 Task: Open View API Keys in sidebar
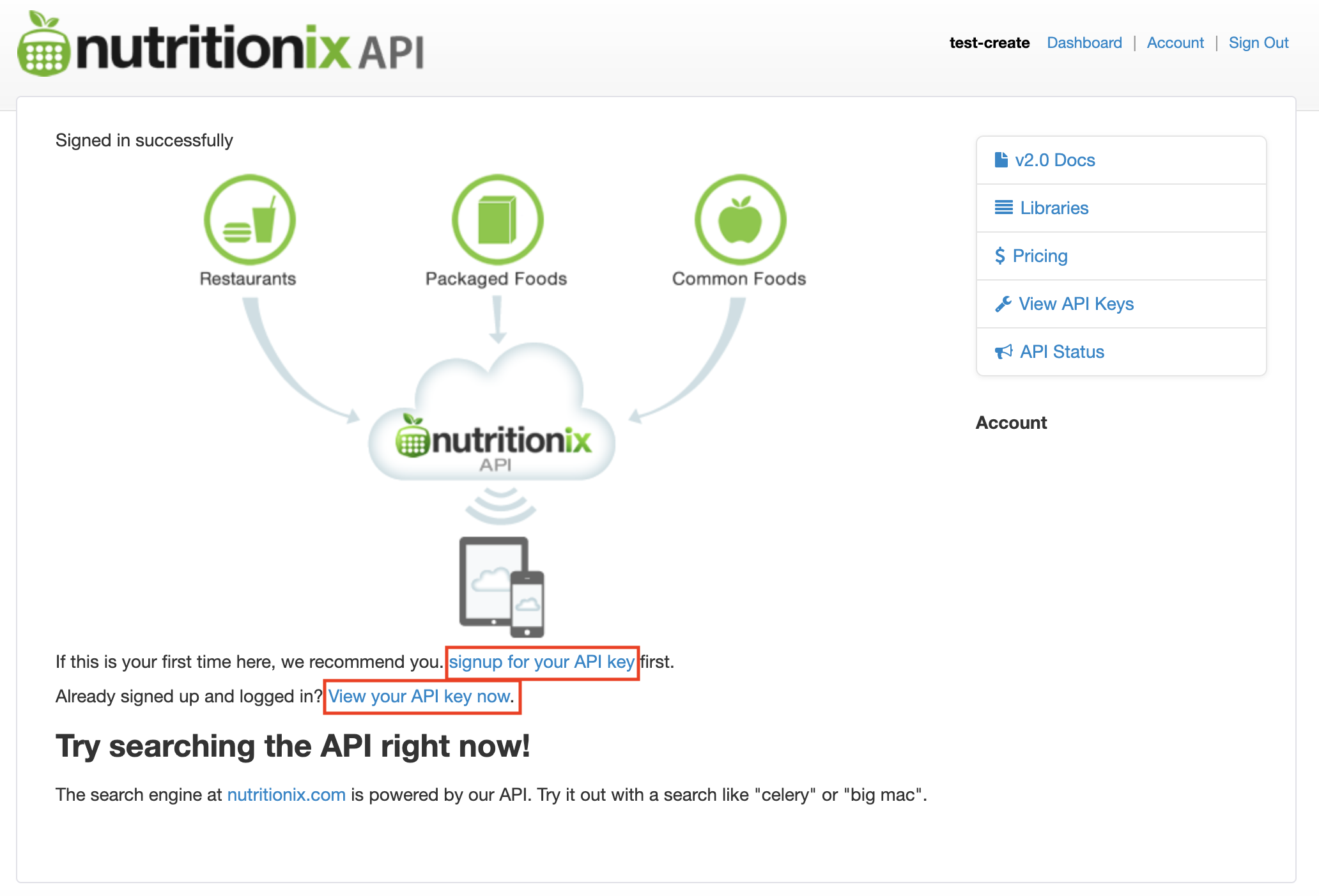(x=1121, y=304)
